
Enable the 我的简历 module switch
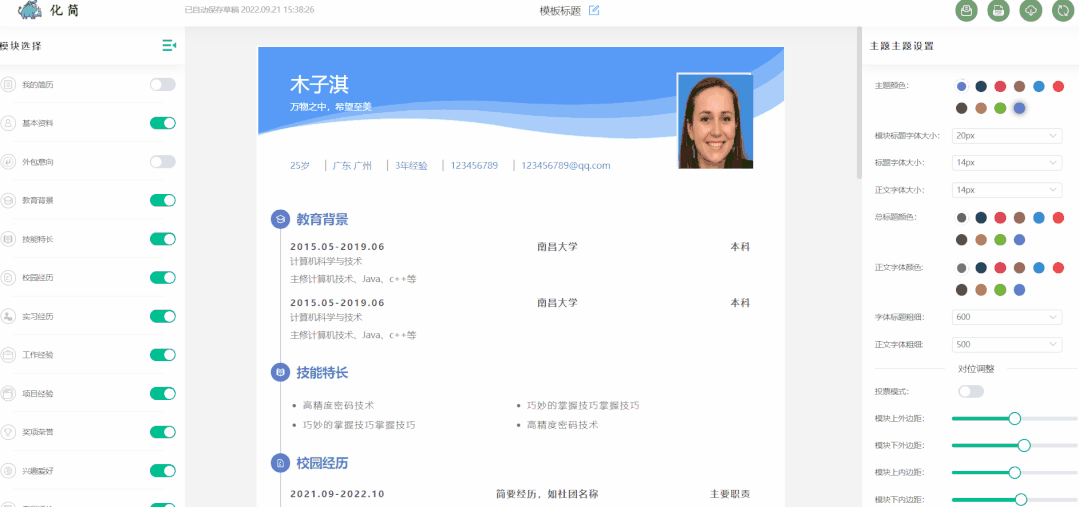163,85
